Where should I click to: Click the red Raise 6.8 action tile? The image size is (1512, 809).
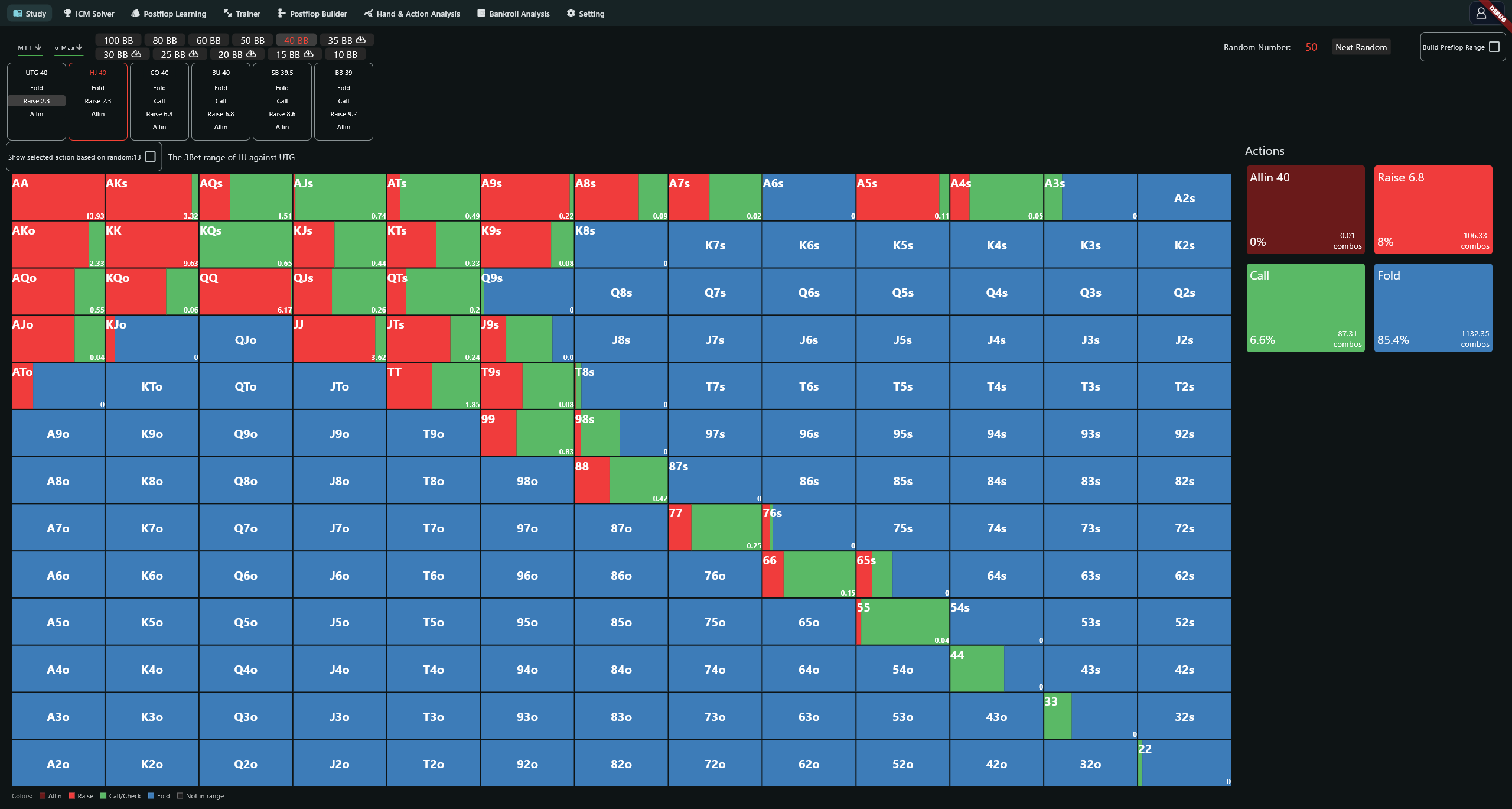[1433, 210]
